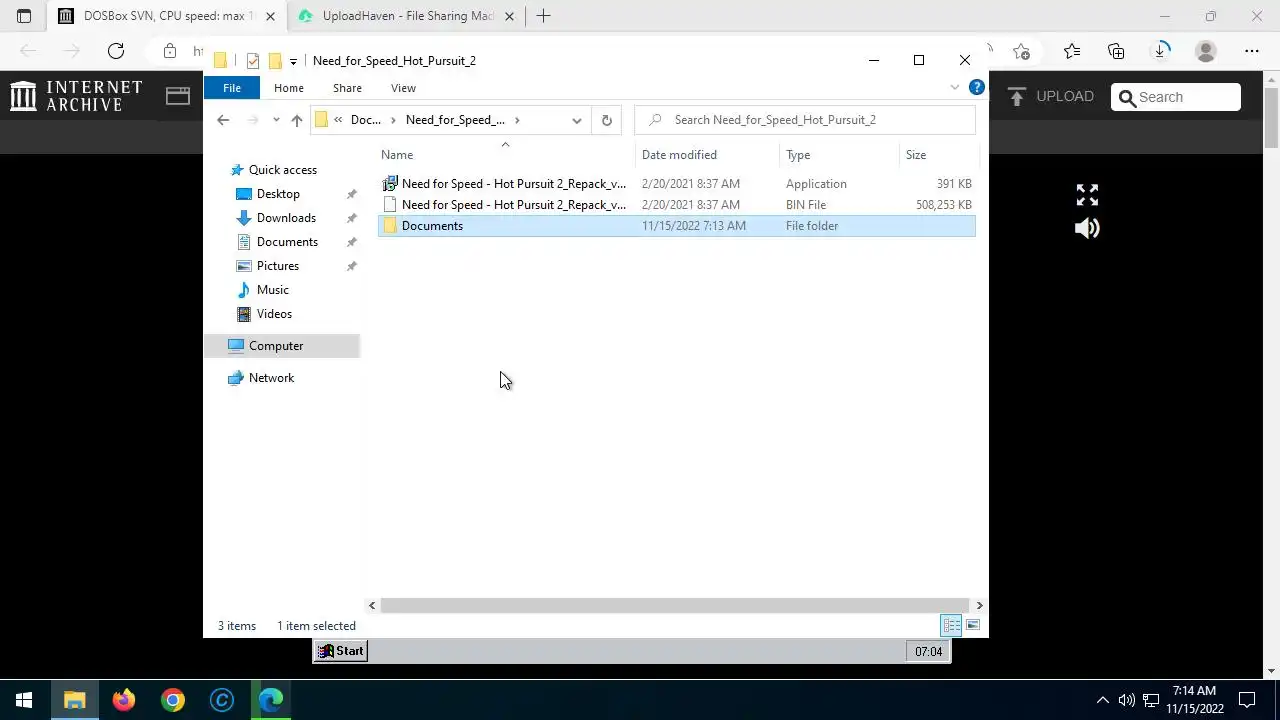1280x720 pixels.
Task: Open a new browser tab
Action: tap(543, 16)
